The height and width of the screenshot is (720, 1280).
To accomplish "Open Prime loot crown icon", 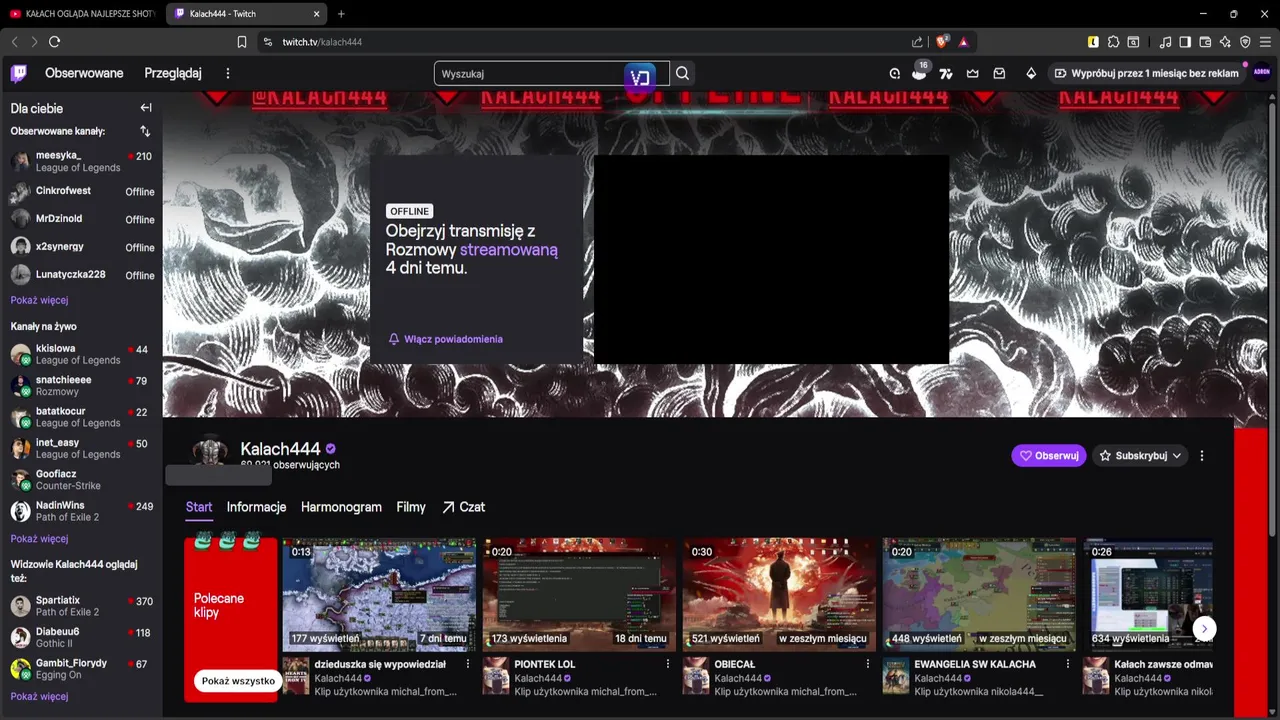I will (972, 73).
